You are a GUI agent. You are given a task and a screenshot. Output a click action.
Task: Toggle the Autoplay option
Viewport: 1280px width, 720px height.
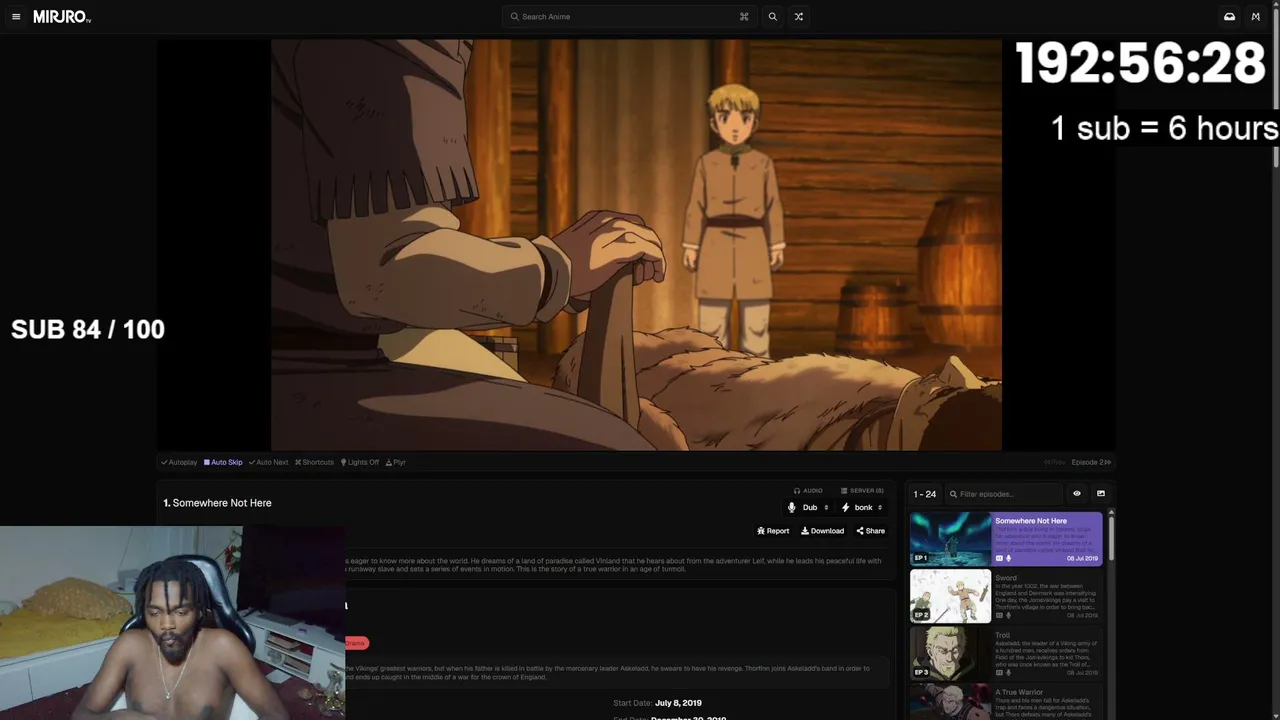pyautogui.click(x=179, y=462)
